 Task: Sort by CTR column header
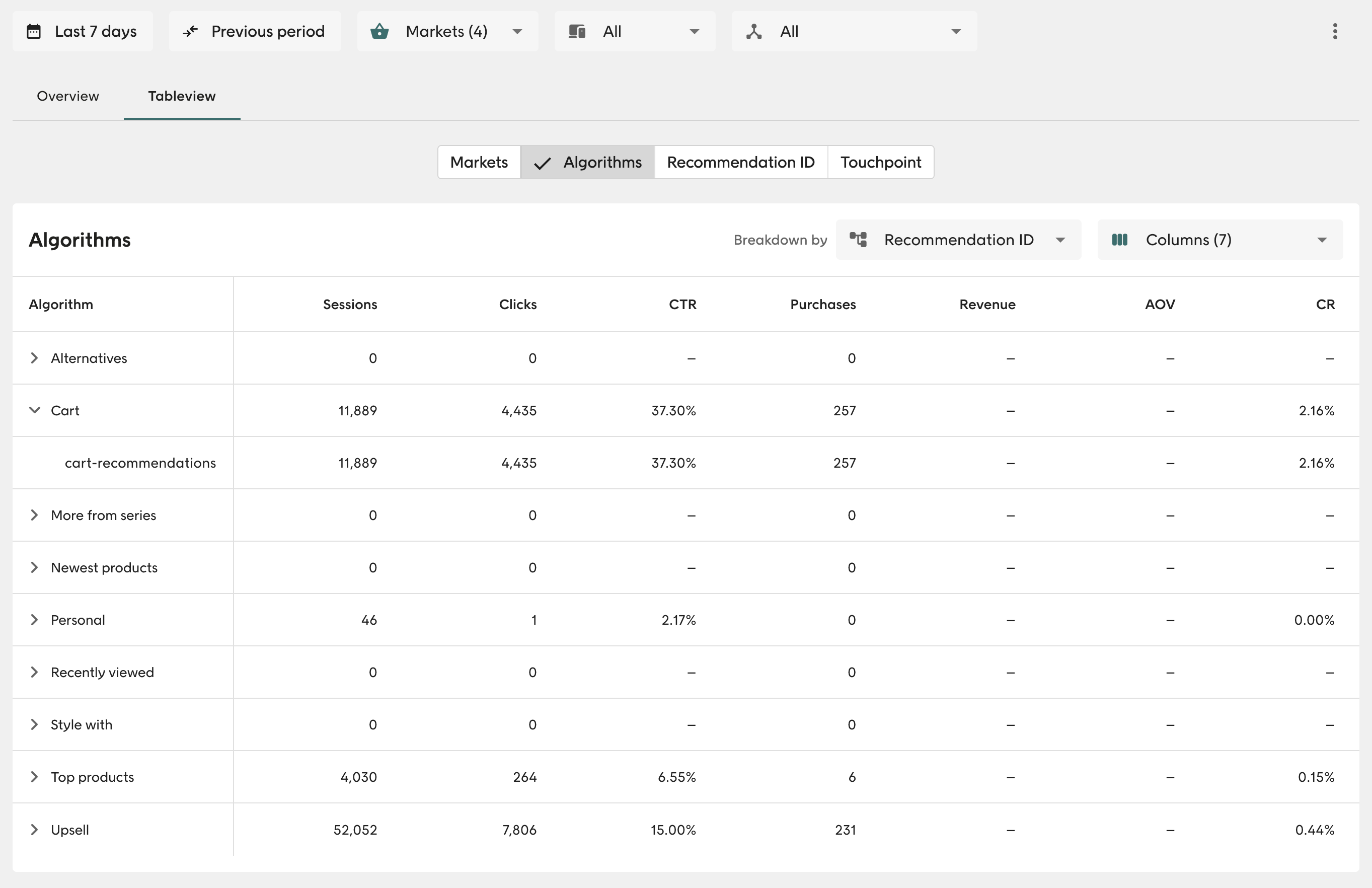(682, 305)
